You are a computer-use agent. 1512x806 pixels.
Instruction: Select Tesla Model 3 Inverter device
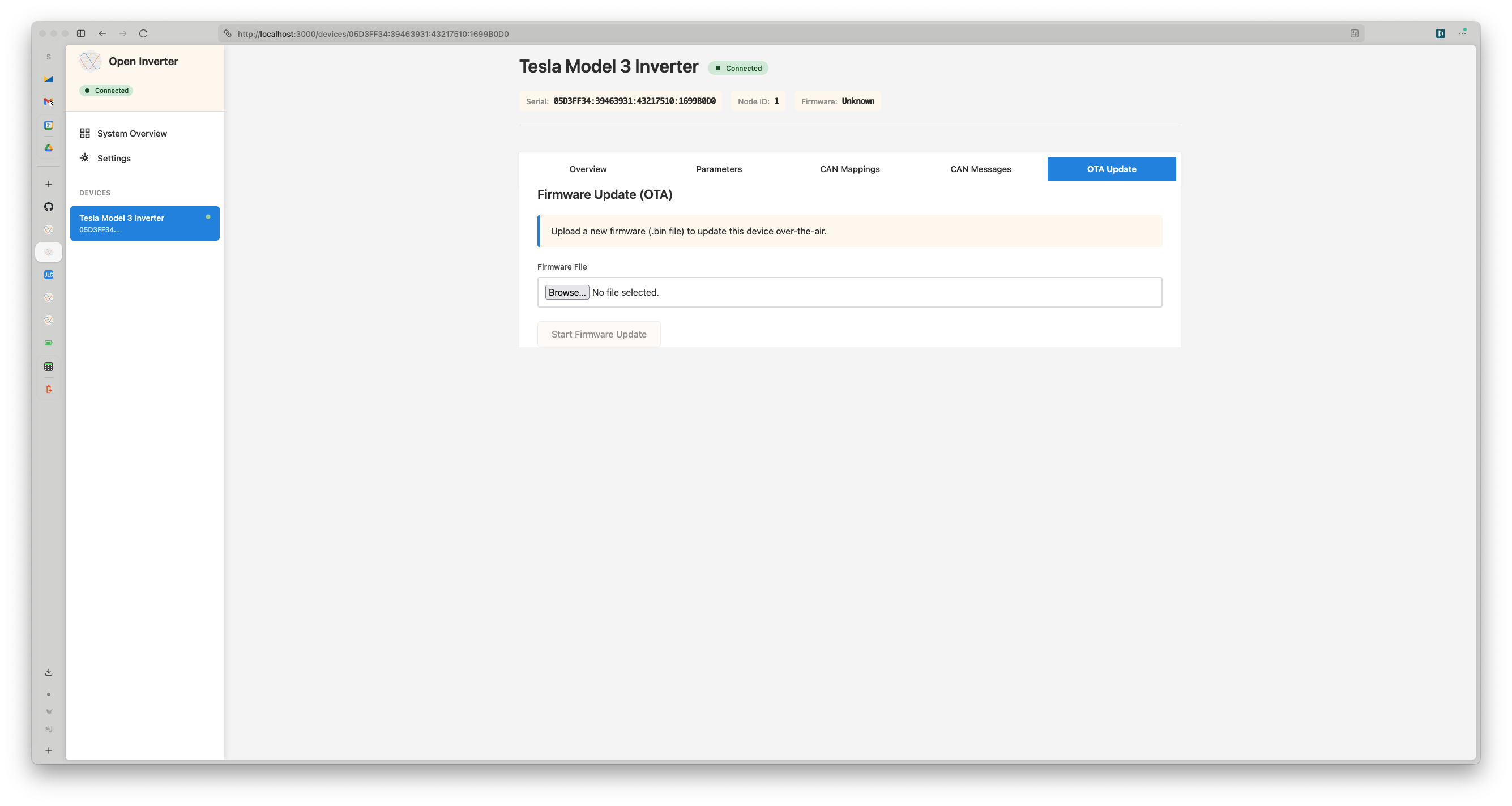144,223
